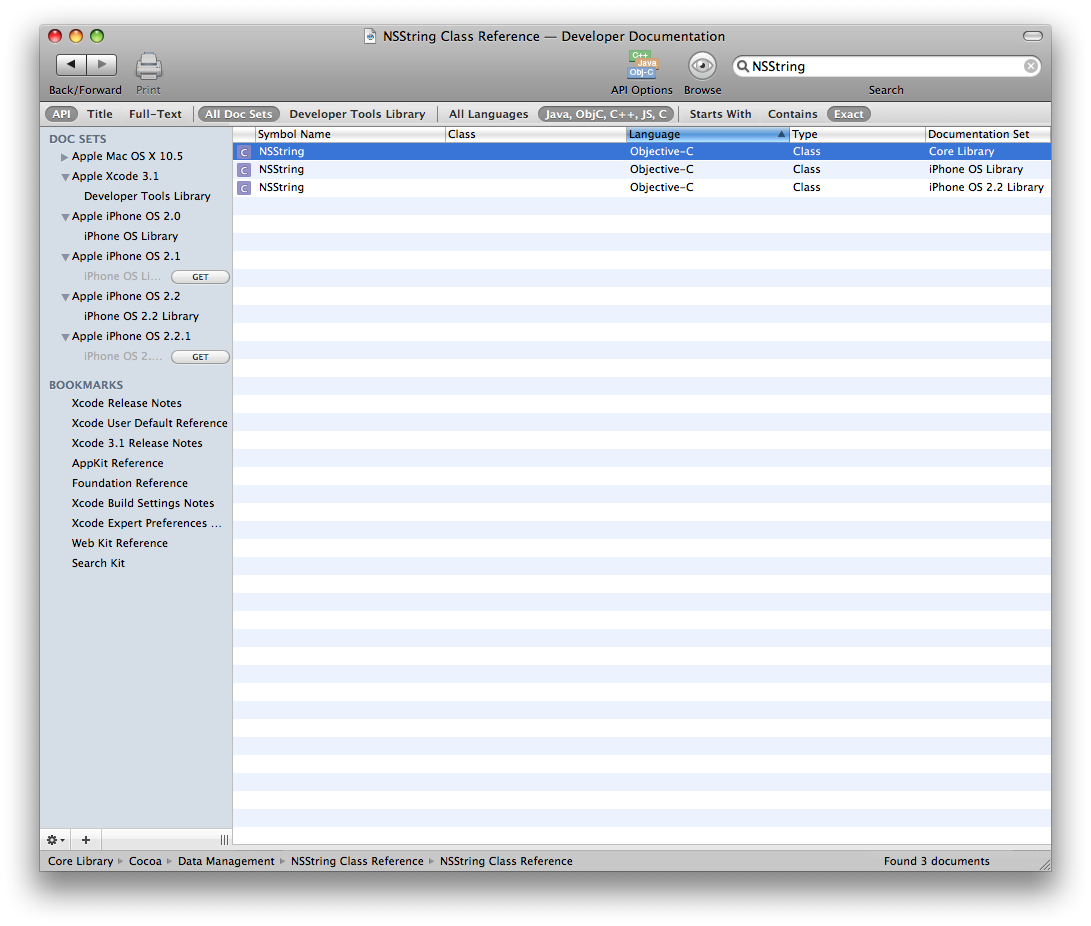Toggle the toolbar pill button
Image resolution: width=1091 pixels, height=926 pixels.
pos(1033,36)
